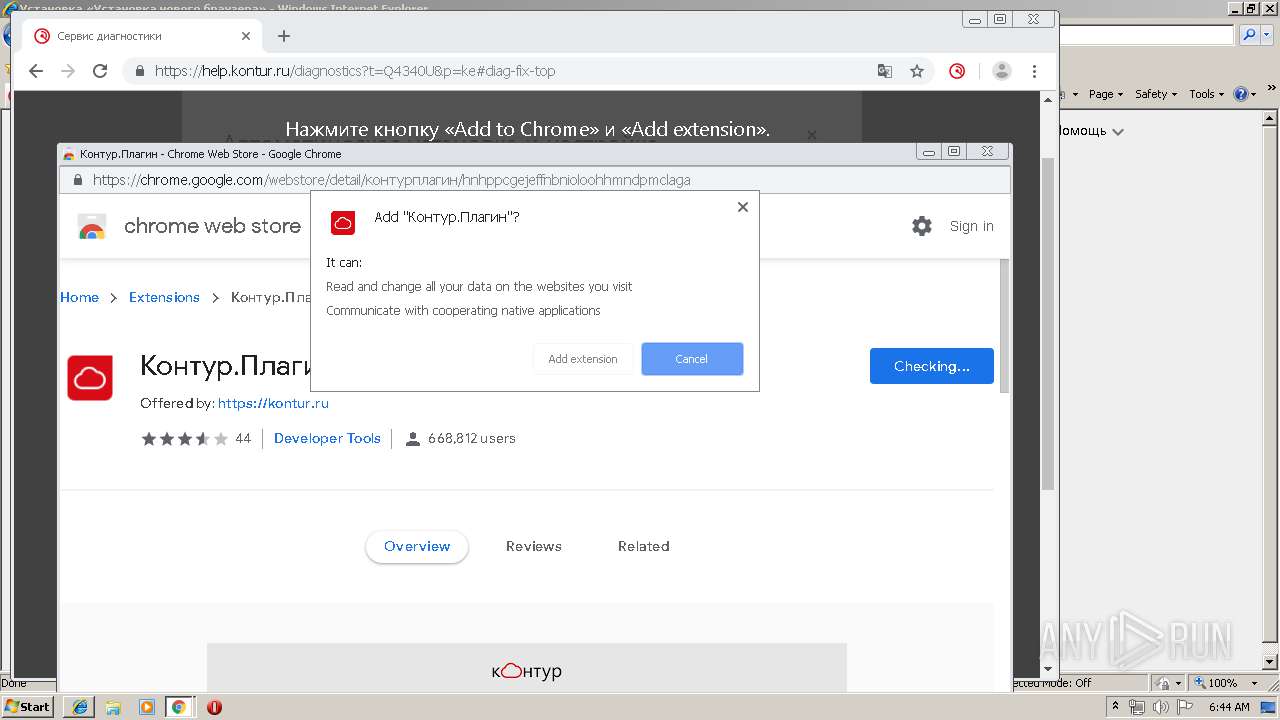The height and width of the screenshot is (720, 1280).
Task: Close the Add Контур.Плагин dialog
Action: tap(742, 207)
